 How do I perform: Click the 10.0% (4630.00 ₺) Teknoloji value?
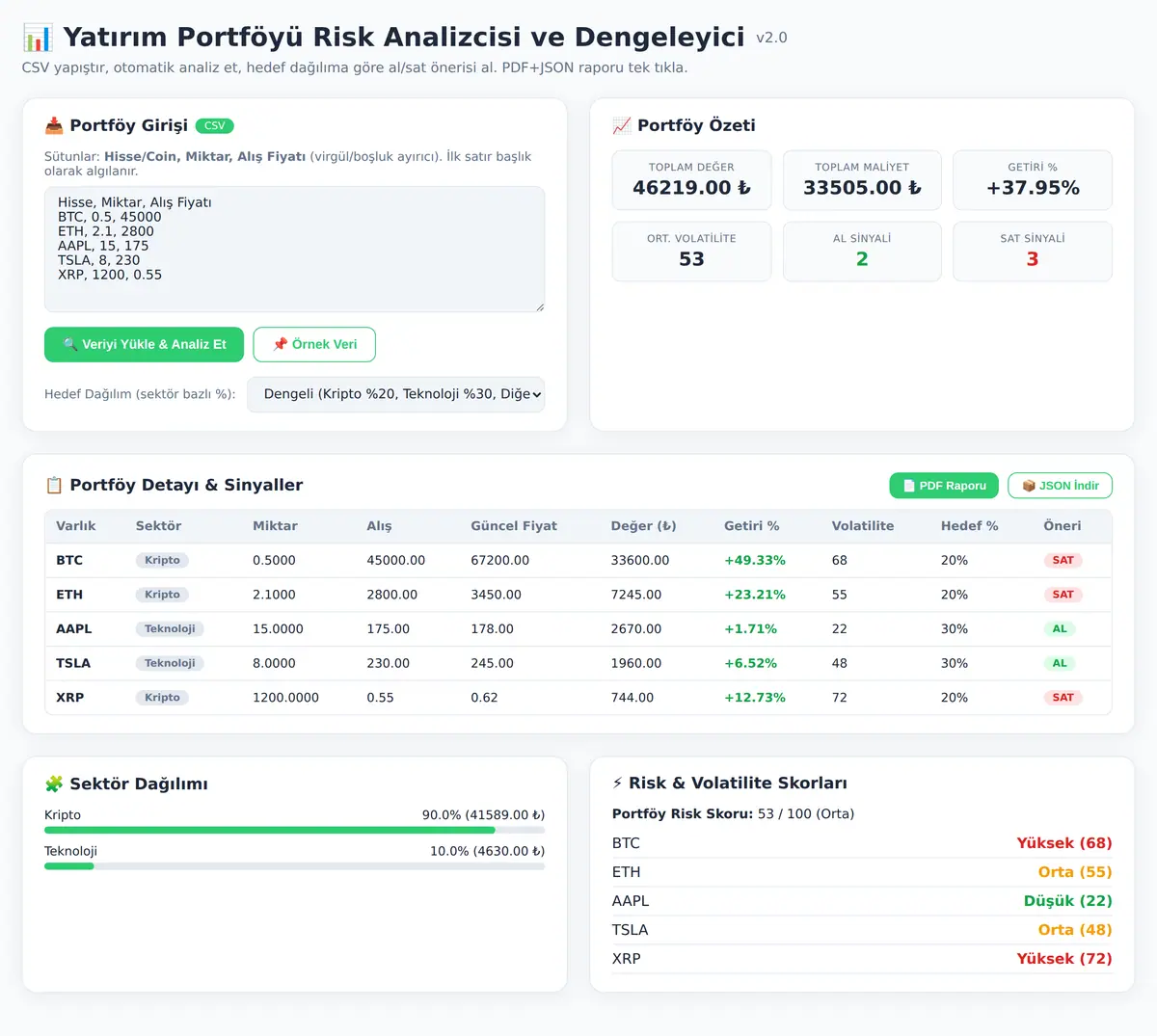(x=487, y=852)
